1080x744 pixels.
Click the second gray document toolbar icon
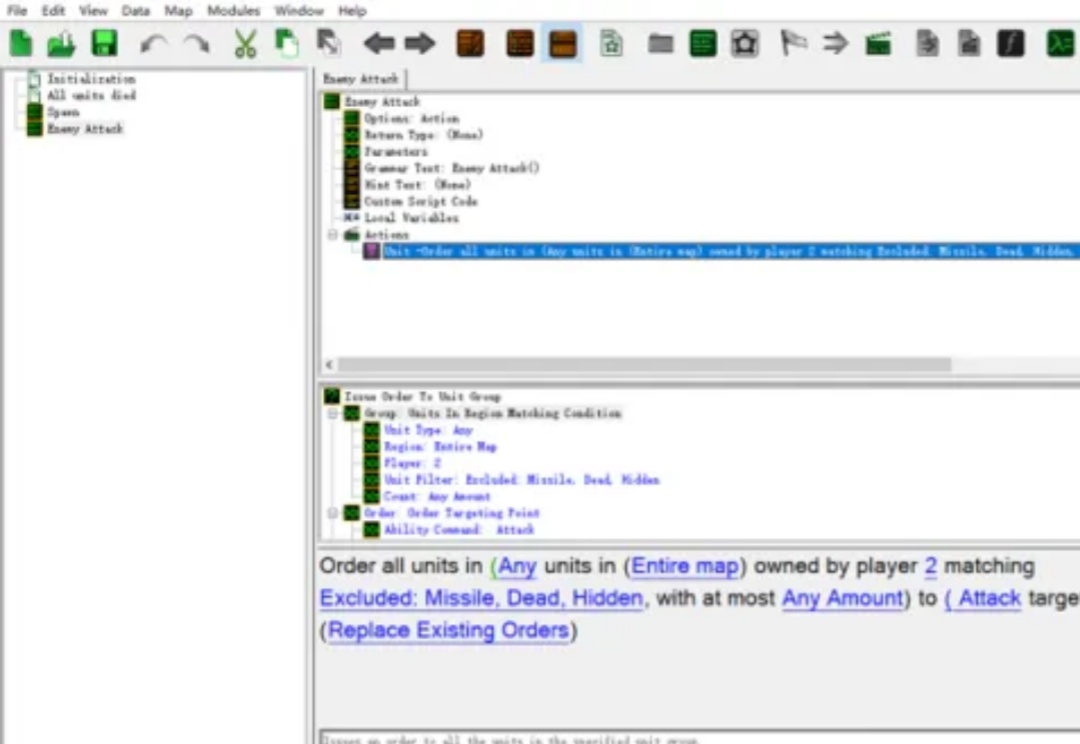pos(969,43)
